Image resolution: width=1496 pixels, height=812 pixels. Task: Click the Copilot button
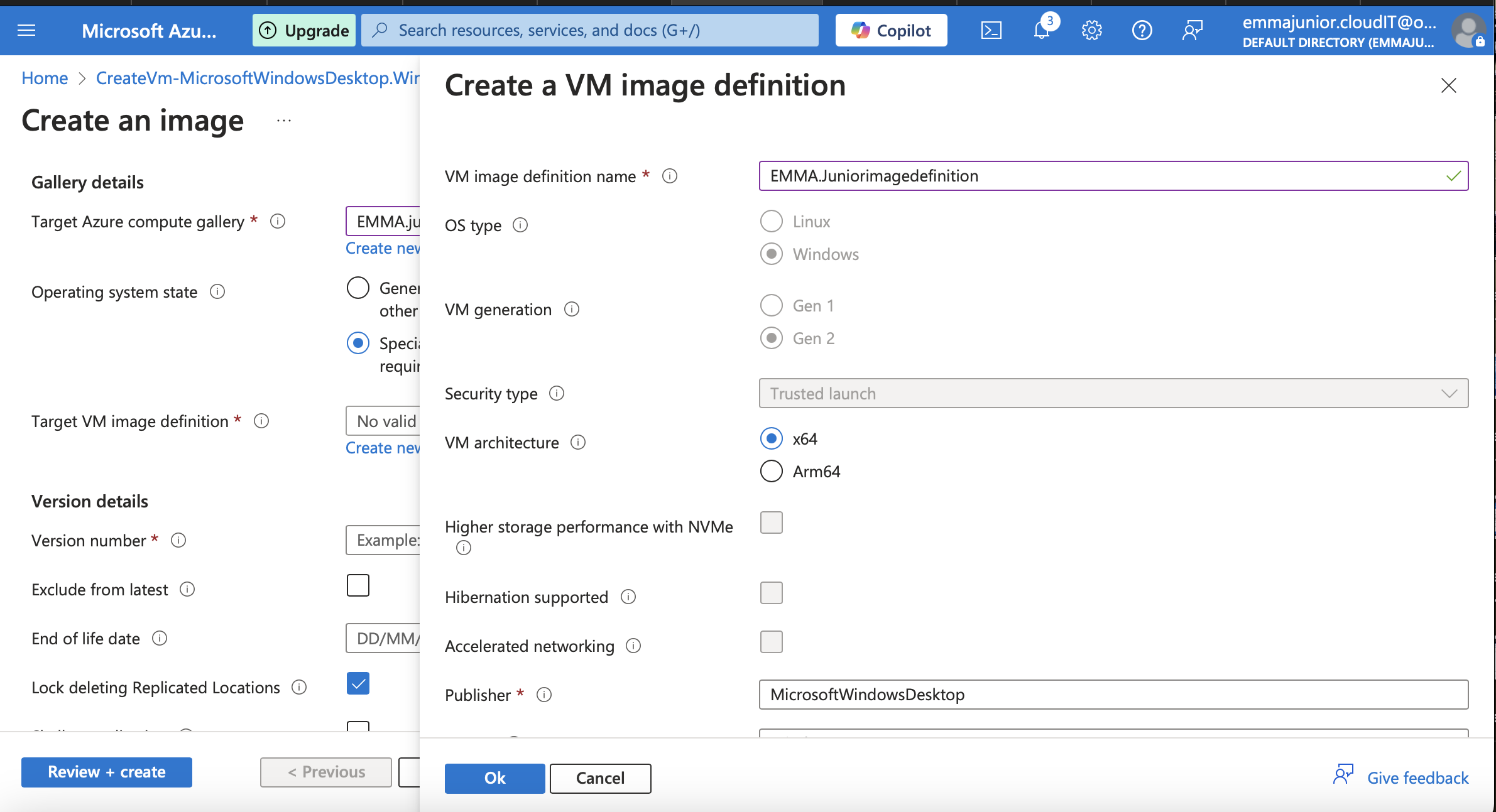click(891, 30)
